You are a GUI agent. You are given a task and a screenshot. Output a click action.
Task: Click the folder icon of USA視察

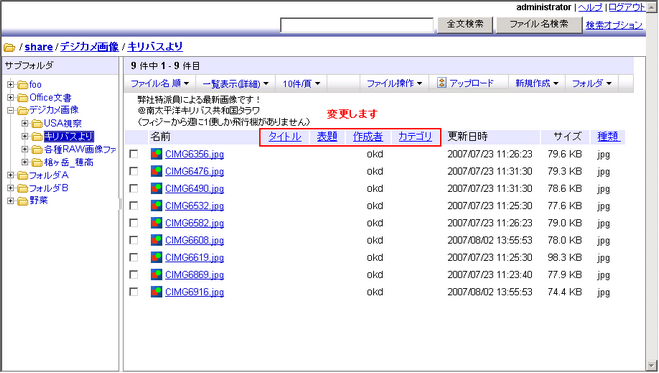37,124
